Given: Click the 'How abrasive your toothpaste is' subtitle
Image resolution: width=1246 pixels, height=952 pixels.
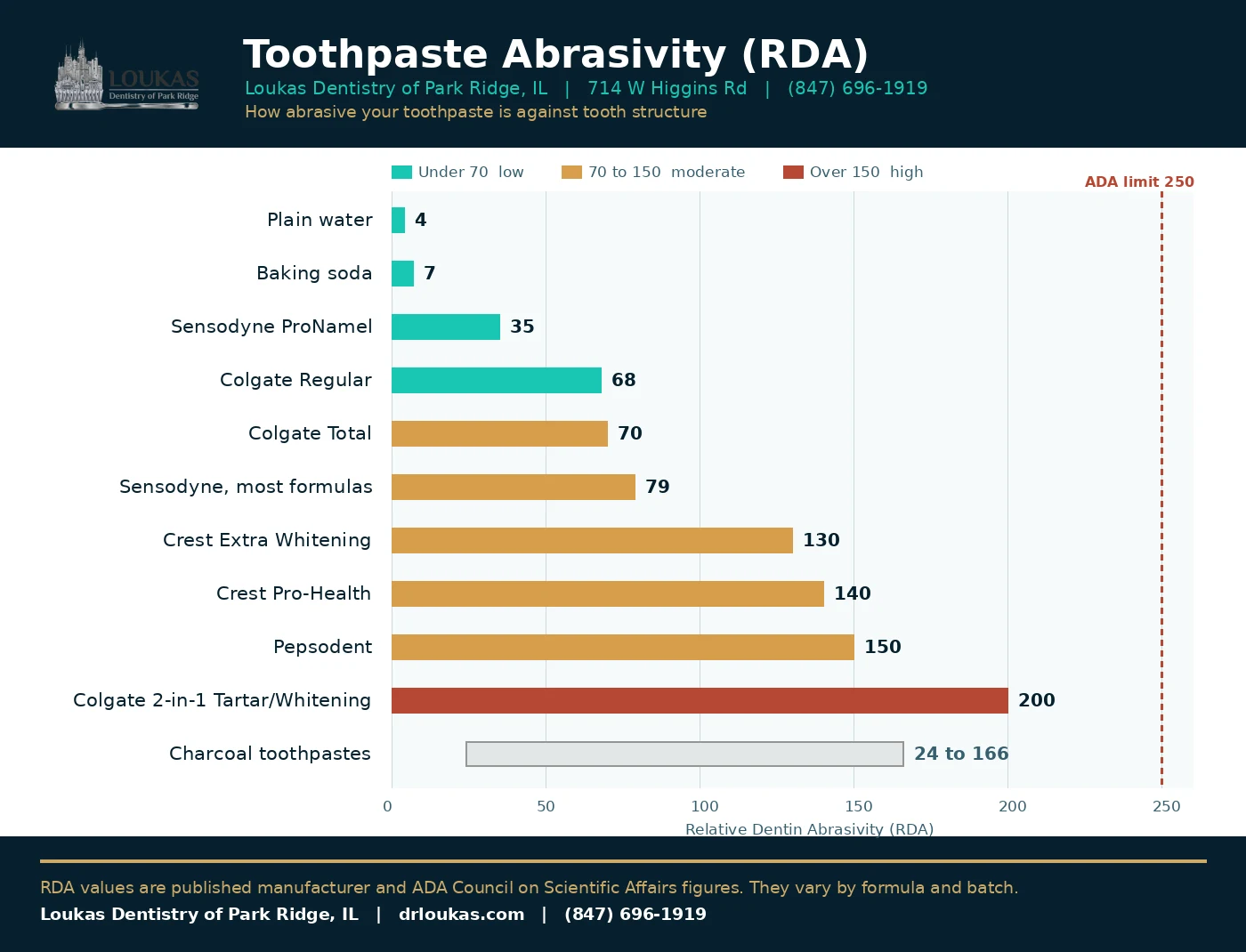Looking at the screenshot, I should (x=476, y=112).
